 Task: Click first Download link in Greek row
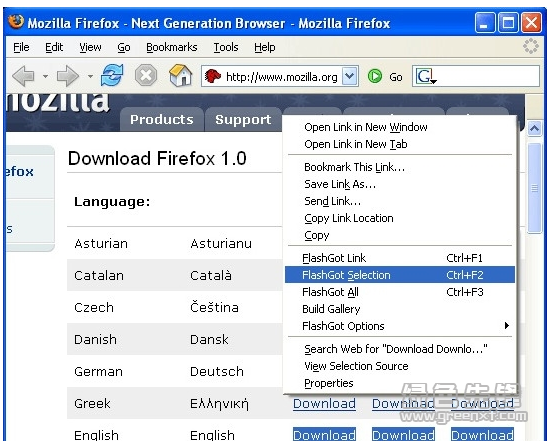click(324, 404)
